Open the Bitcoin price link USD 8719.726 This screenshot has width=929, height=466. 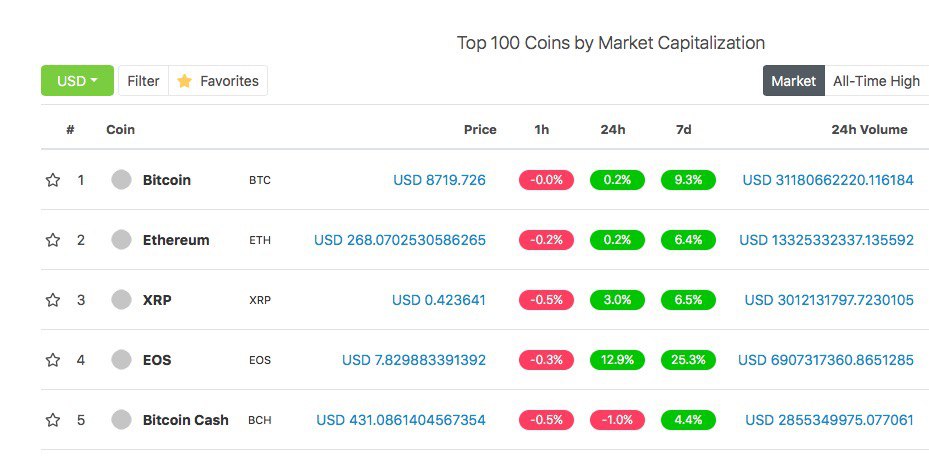pos(439,180)
